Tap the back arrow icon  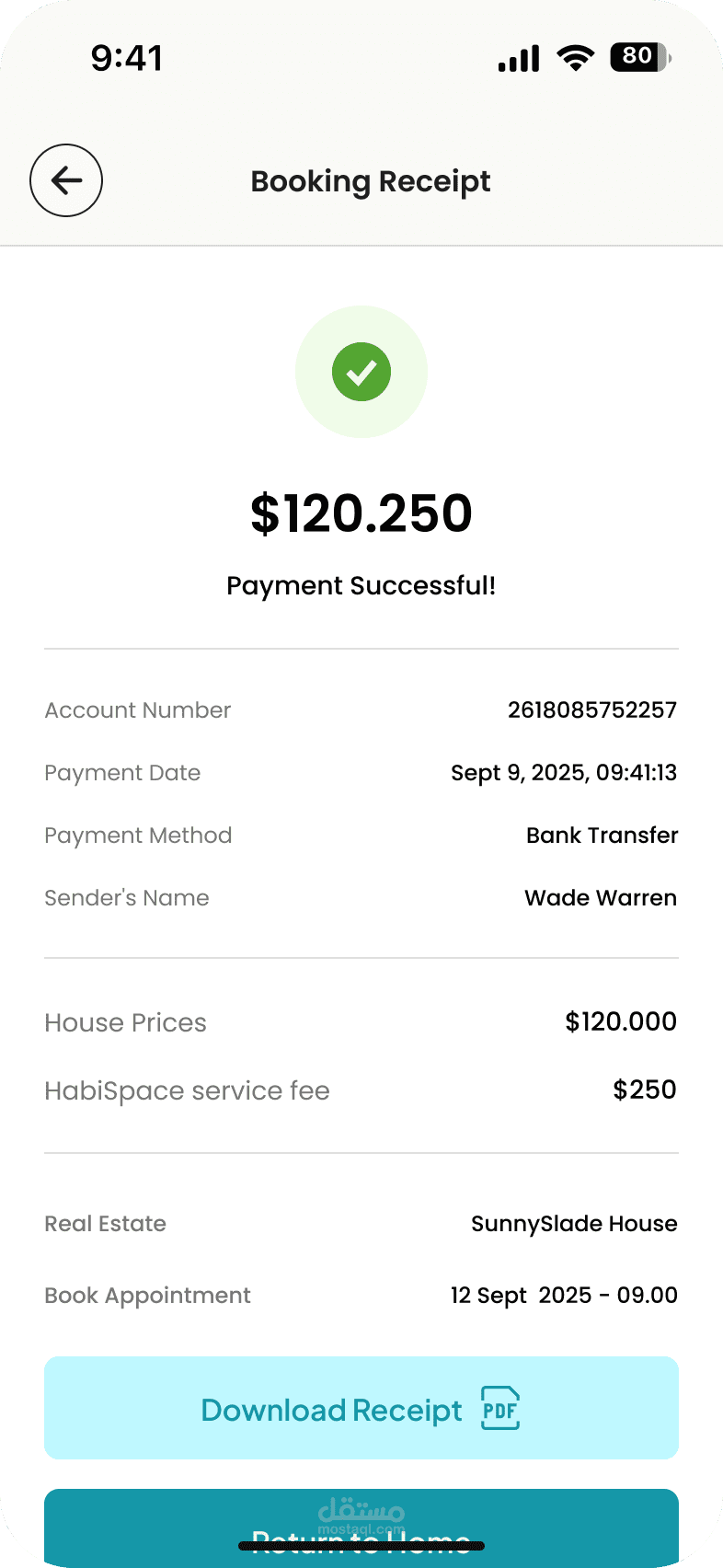click(66, 180)
